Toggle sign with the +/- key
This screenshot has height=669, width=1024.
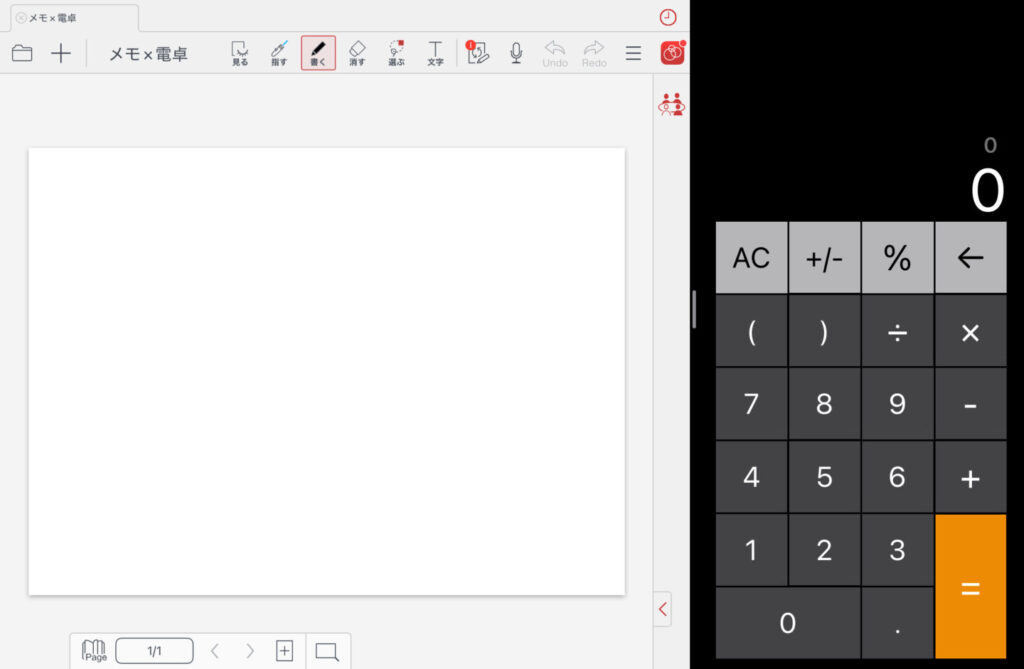tap(824, 258)
